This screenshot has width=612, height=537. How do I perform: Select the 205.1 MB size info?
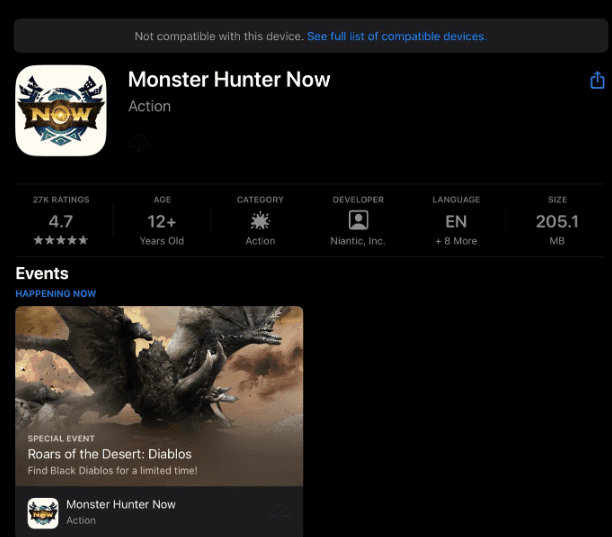[x=557, y=221]
